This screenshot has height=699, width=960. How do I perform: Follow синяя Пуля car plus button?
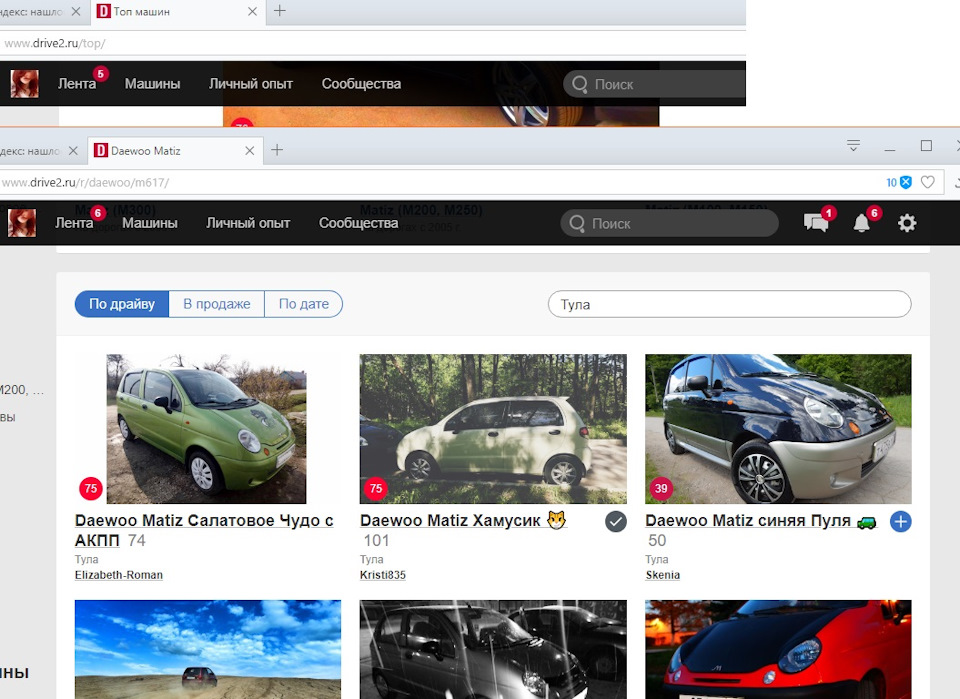tap(900, 521)
